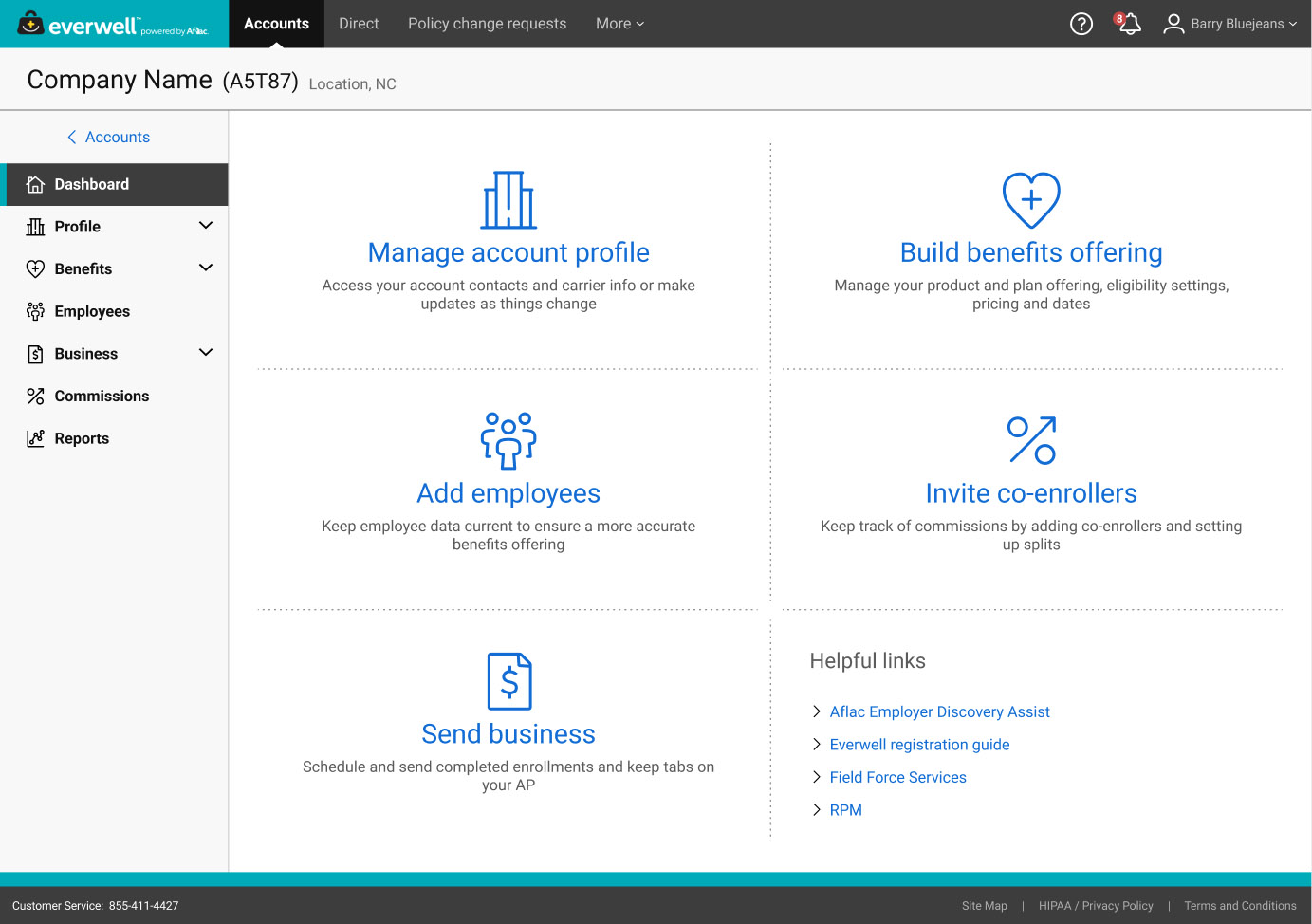Viewport: 1312px width, 924px height.
Task: Click the large percent icon above Invite co-enrollers
Action: point(1031,440)
